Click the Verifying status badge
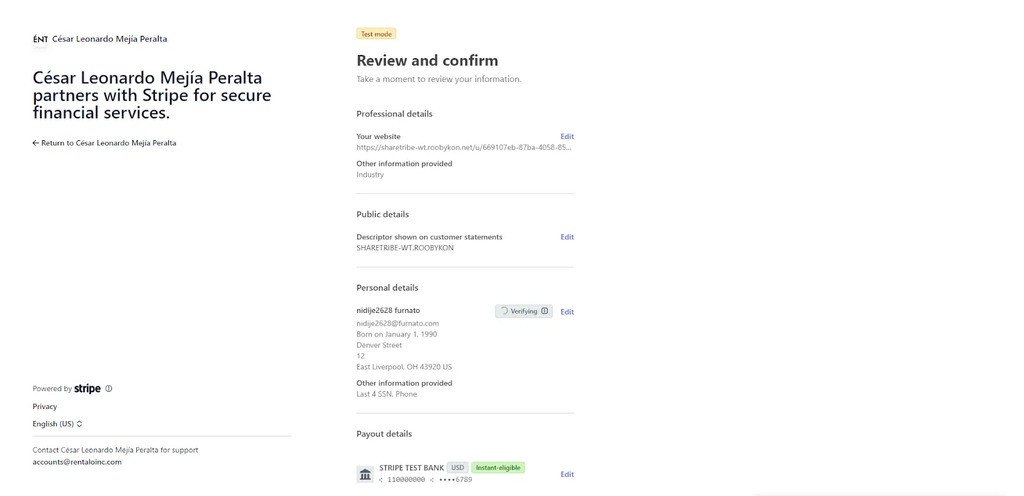Screen dimensions: 1024x496 pyautogui.click(x=524, y=311)
